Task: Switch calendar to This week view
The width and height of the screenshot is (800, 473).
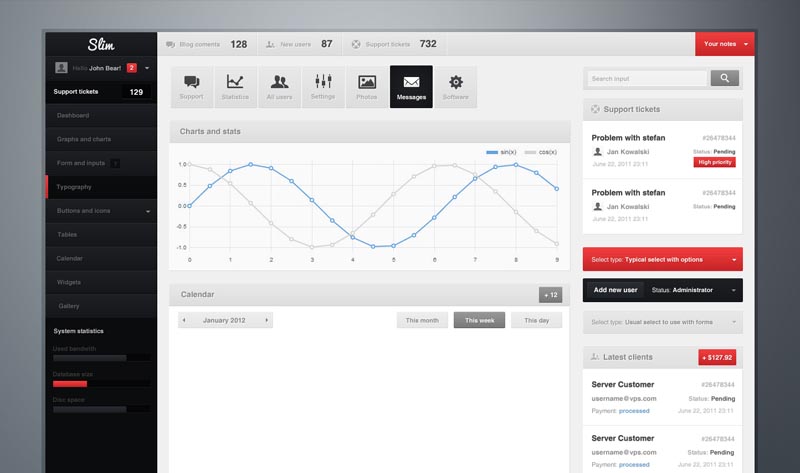Action: click(x=479, y=320)
